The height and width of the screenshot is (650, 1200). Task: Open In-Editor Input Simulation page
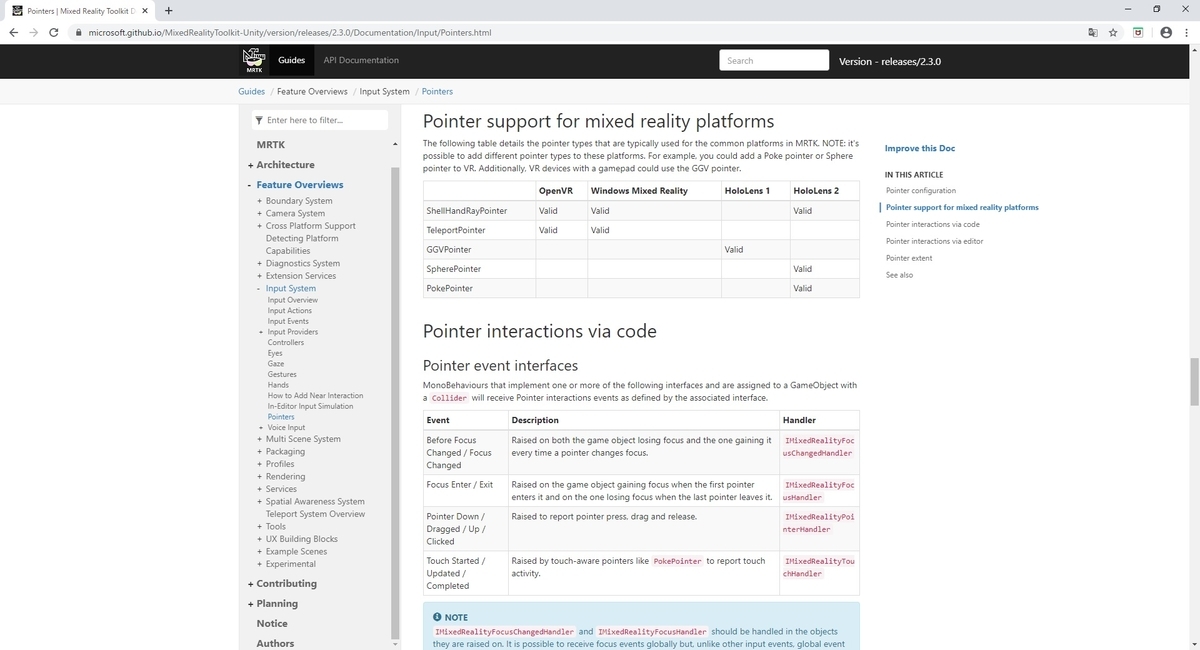[310, 406]
